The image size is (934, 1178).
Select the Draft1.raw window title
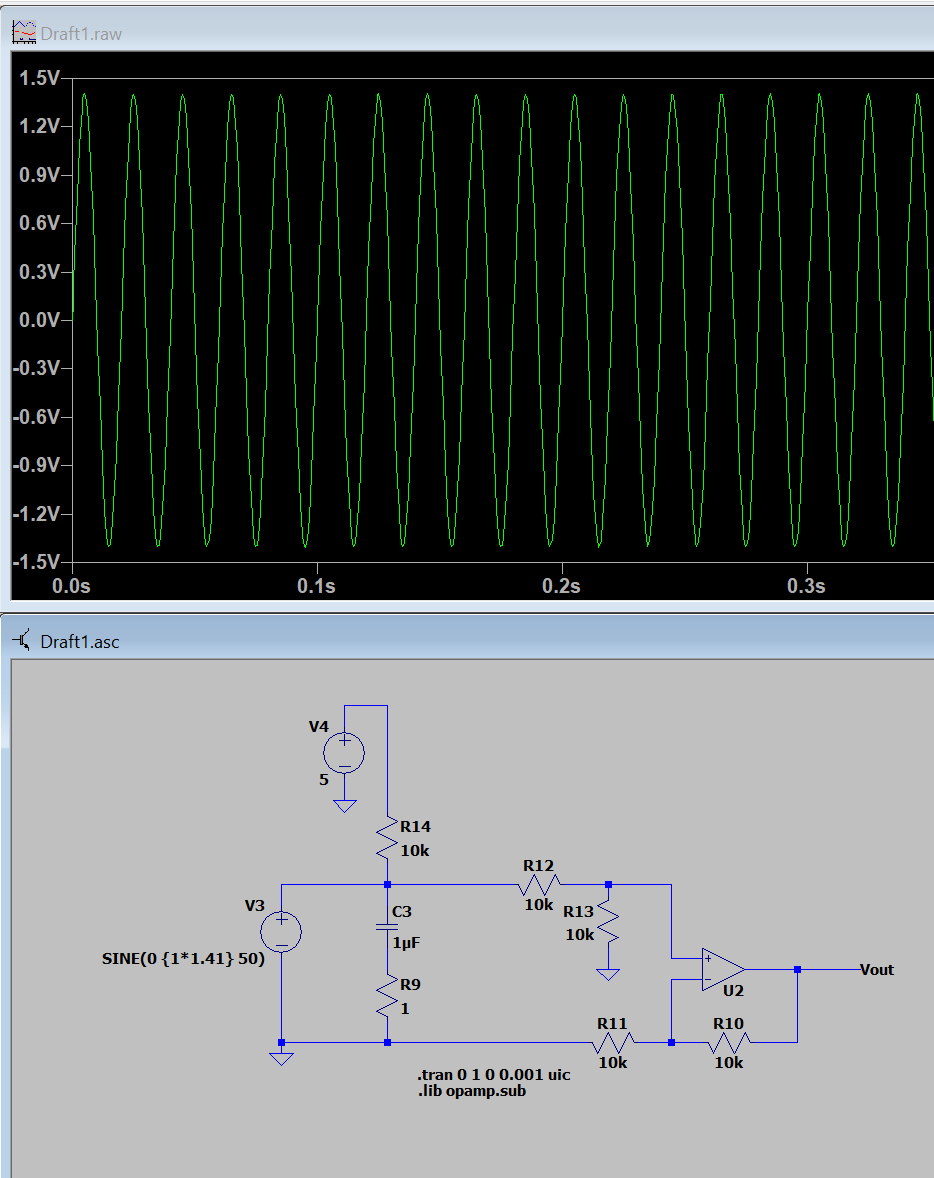(80, 34)
